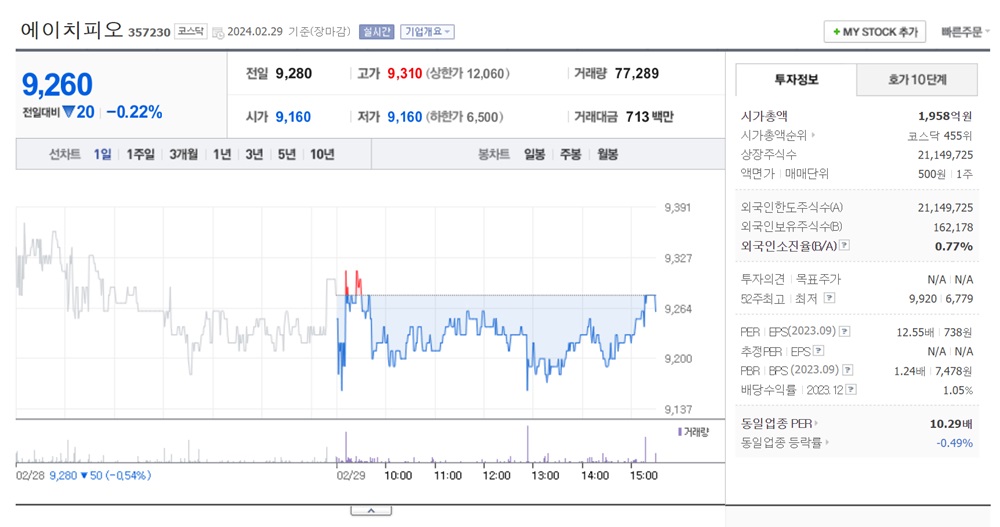
Task: Click the 거래량 value 77,289
Action: [x=636, y=73]
